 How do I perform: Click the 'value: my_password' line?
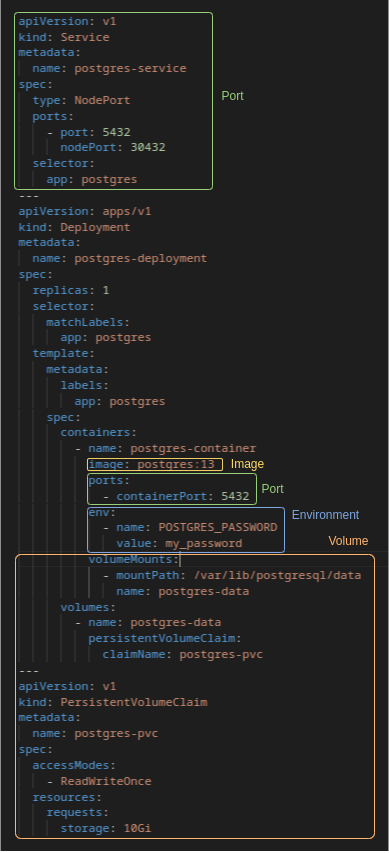tap(179, 543)
